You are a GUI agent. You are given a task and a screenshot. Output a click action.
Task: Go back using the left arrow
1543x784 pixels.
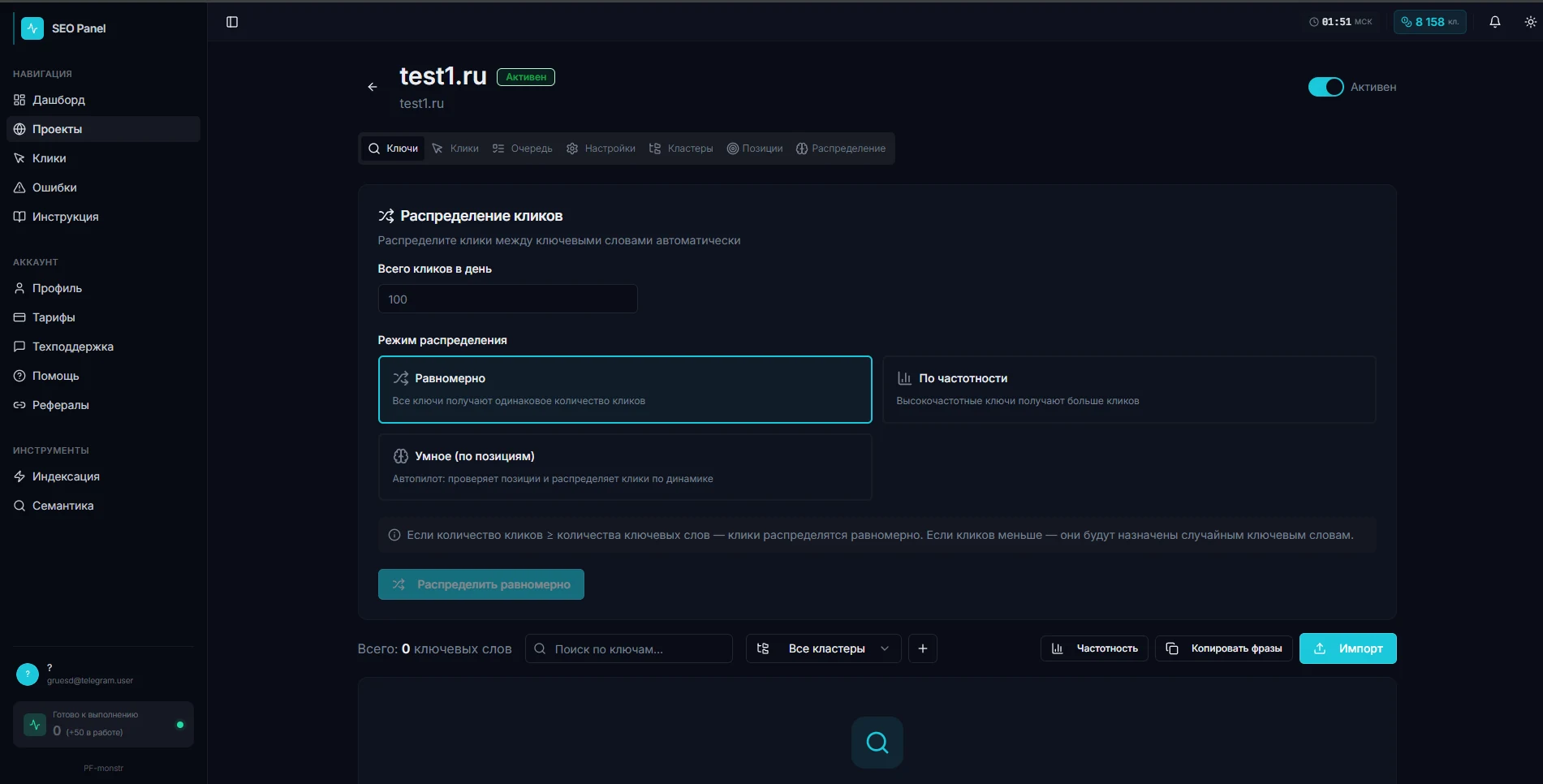point(373,87)
